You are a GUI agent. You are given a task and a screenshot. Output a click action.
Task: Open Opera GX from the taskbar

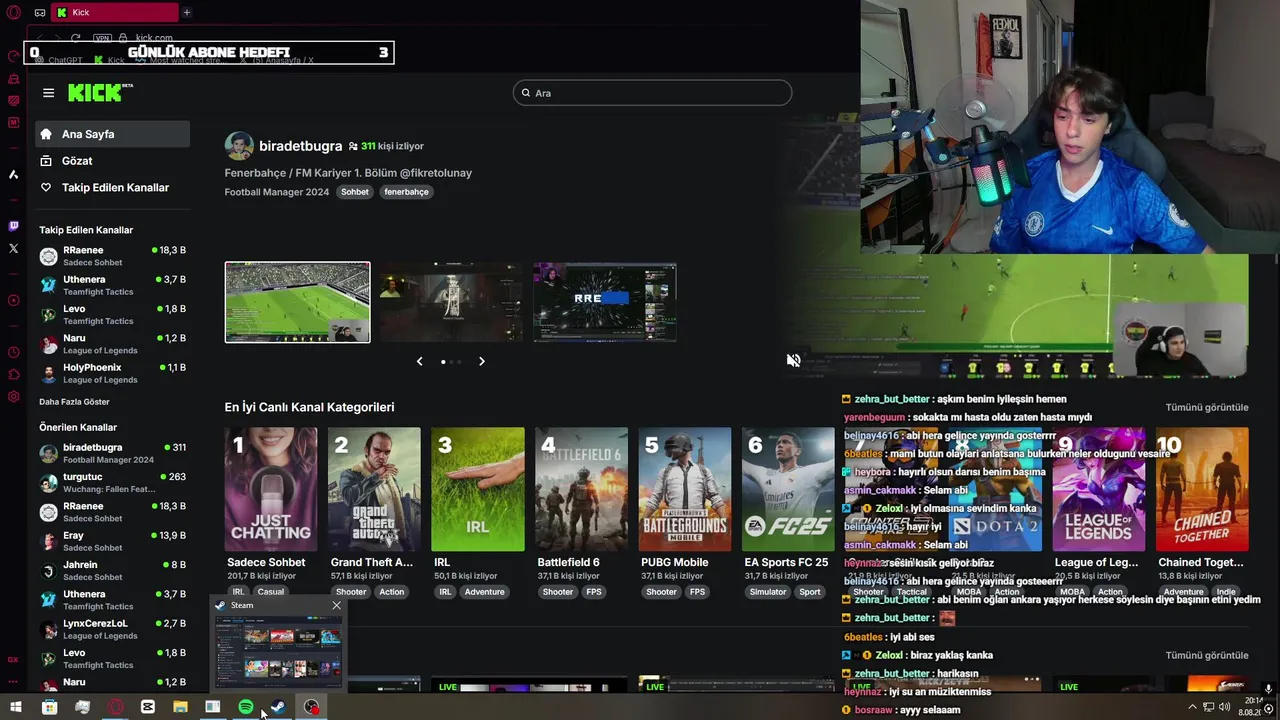115,707
